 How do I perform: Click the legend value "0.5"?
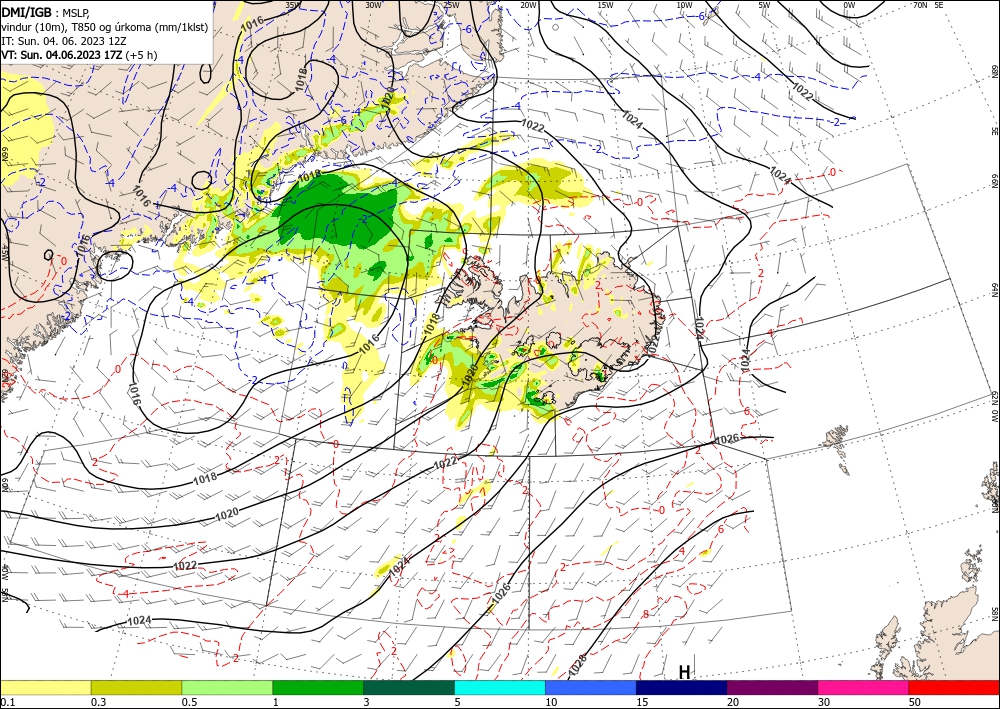tap(189, 702)
